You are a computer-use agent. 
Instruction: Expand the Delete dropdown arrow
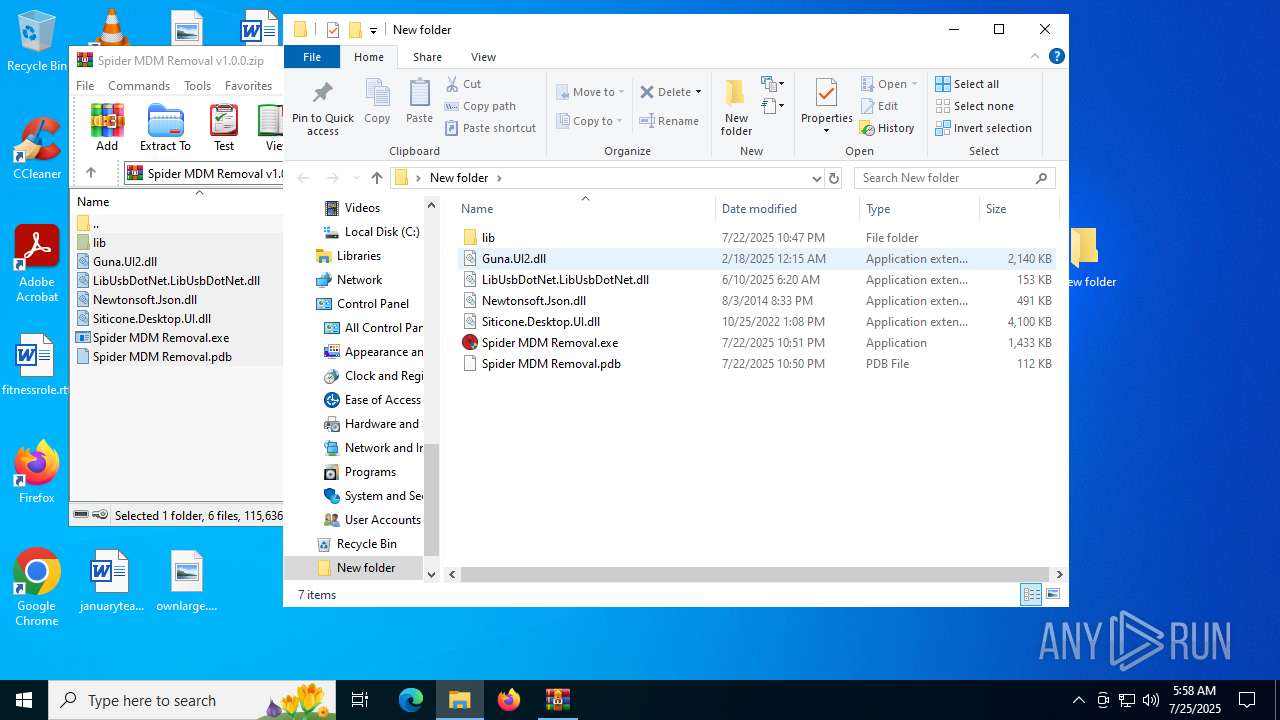698,92
